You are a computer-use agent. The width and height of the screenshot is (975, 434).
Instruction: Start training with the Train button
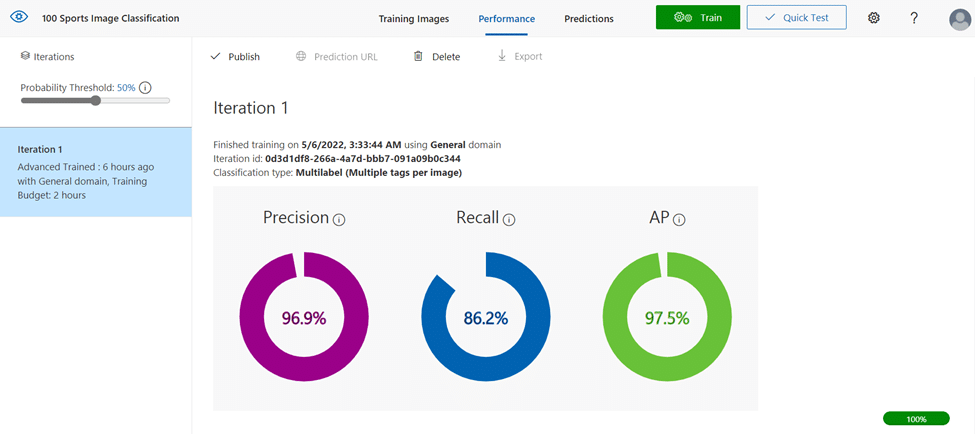point(698,17)
